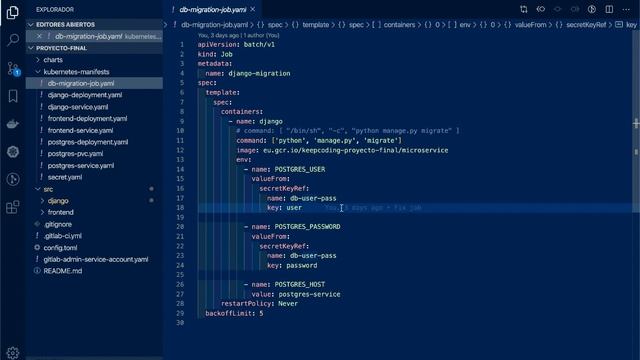Image resolution: width=640 pixels, height=360 pixels.
Task: Open the Search view in activity bar
Action: 13,40
